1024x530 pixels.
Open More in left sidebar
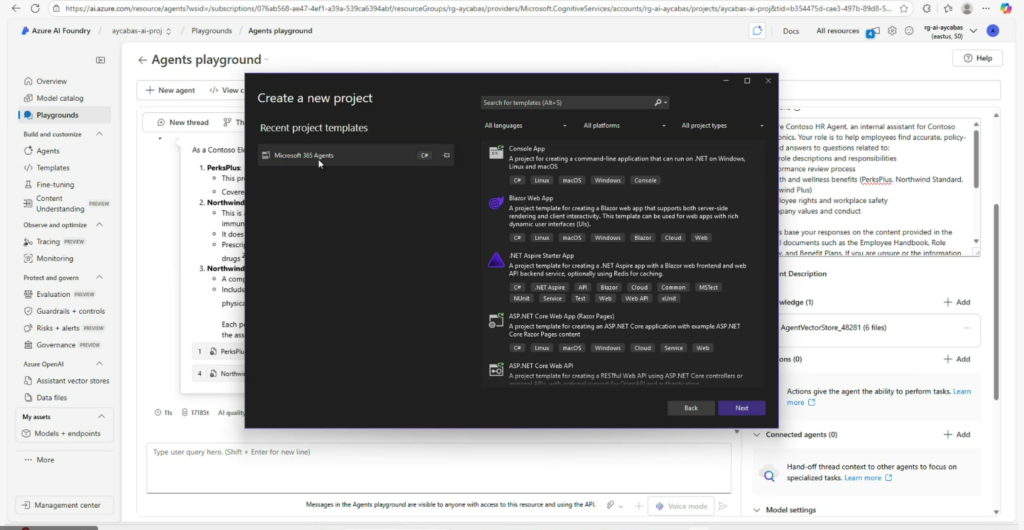tap(39, 460)
